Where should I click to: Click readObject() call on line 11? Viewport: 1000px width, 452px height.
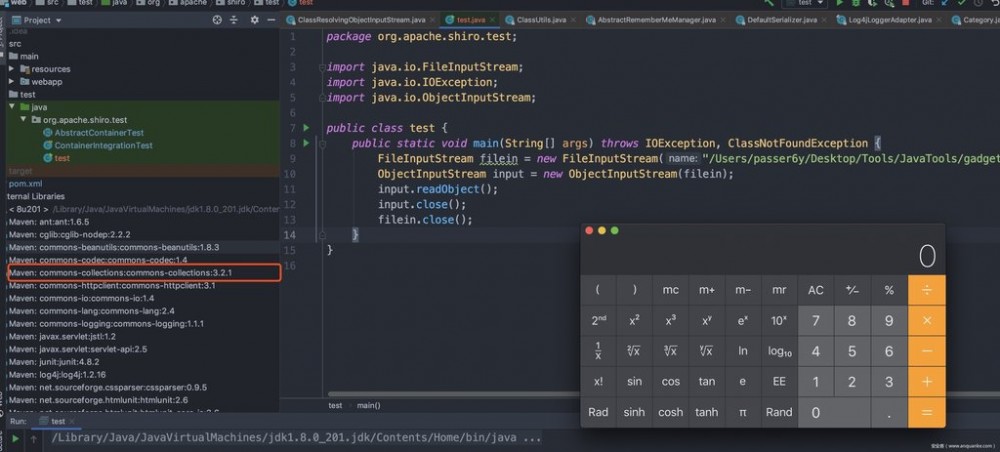point(457,189)
